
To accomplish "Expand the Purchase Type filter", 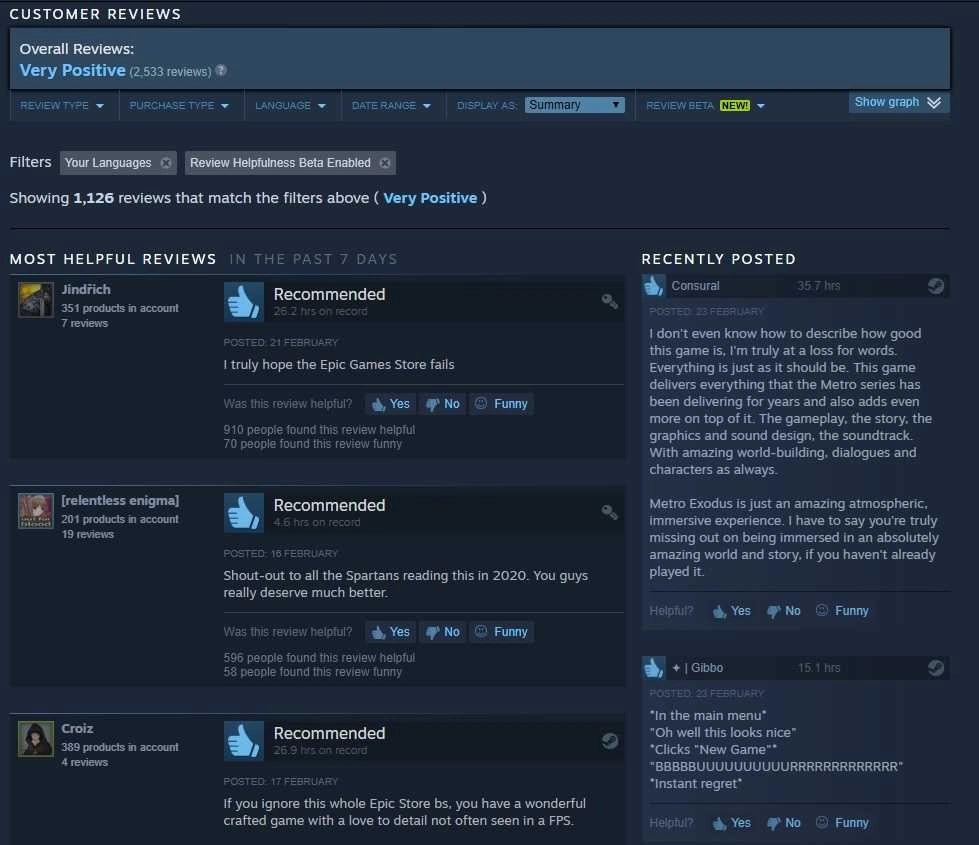I will click(x=179, y=106).
